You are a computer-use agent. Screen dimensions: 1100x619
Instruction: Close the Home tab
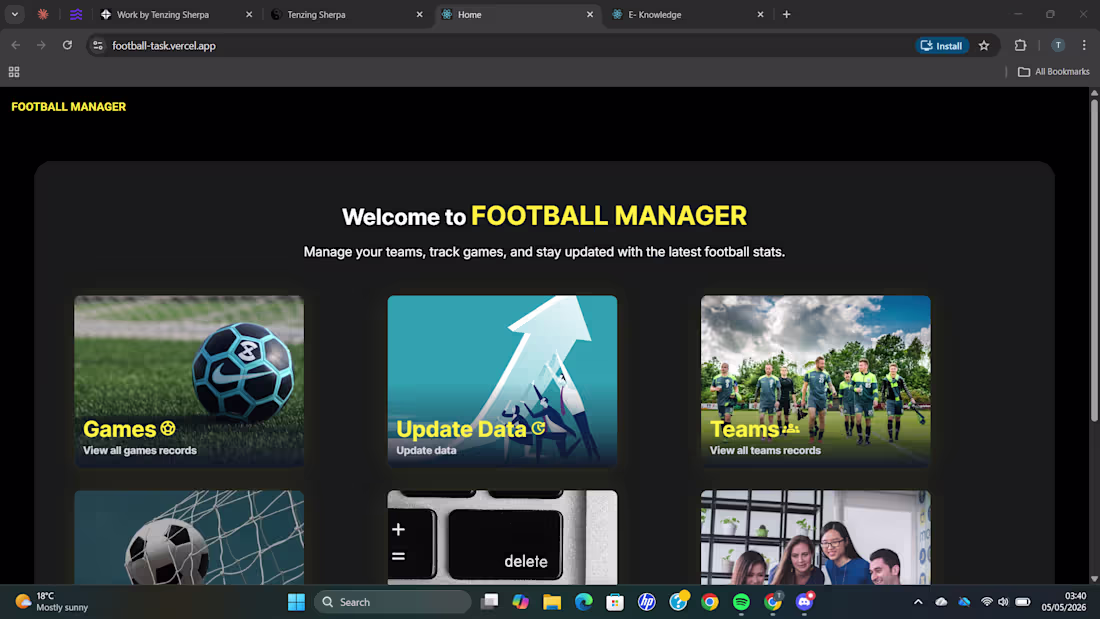(x=590, y=14)
